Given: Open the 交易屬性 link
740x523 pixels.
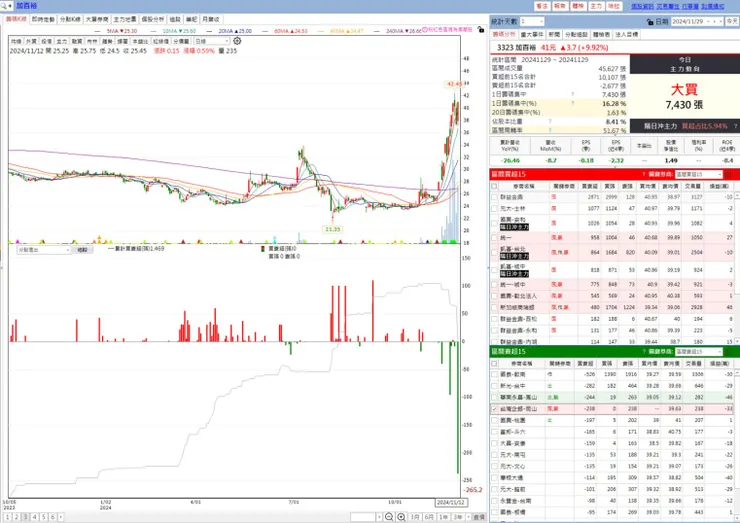Looking at the screenshot, I should tap(668, 6).
